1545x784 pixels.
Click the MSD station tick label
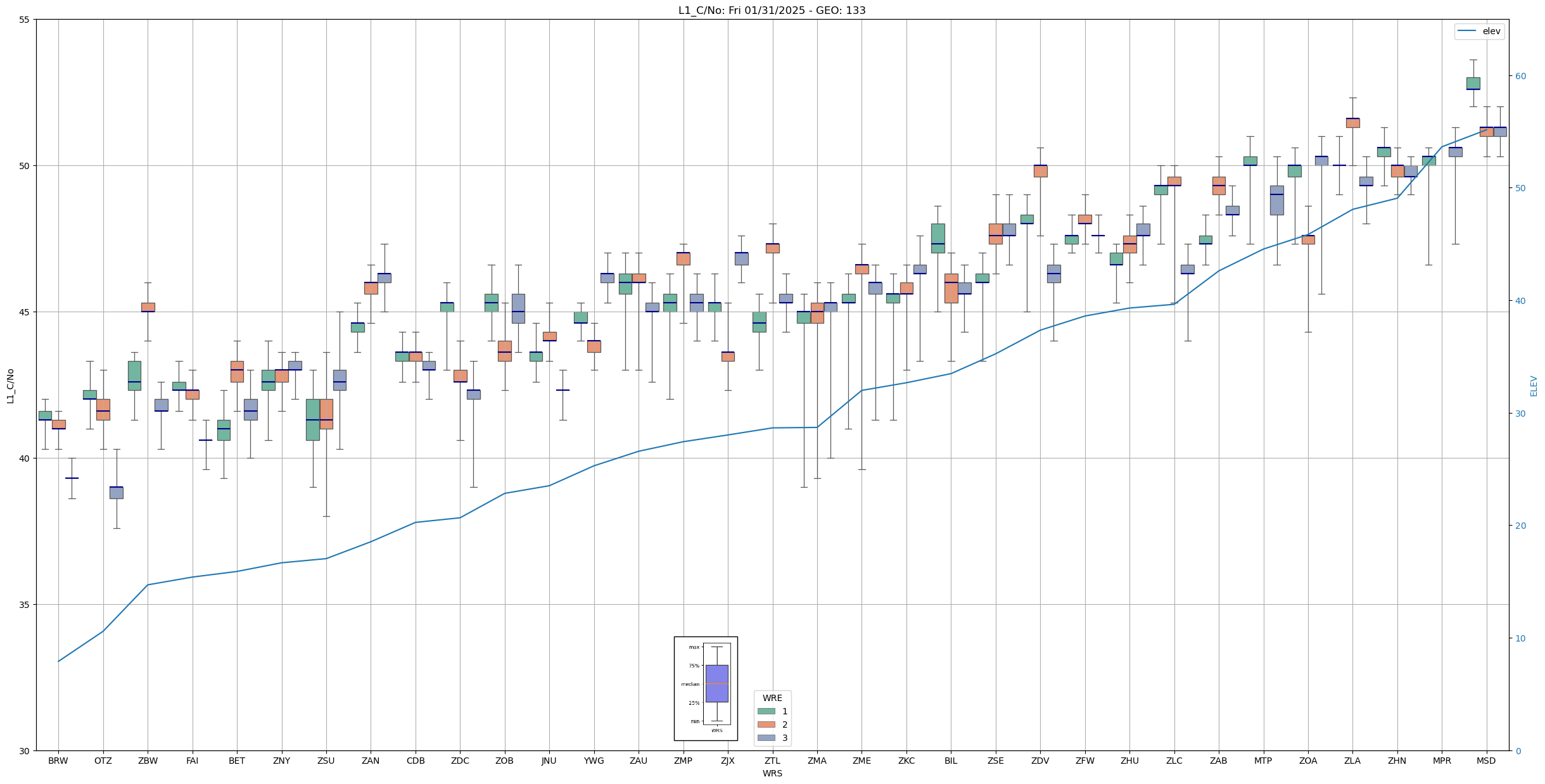(1486, 761)
